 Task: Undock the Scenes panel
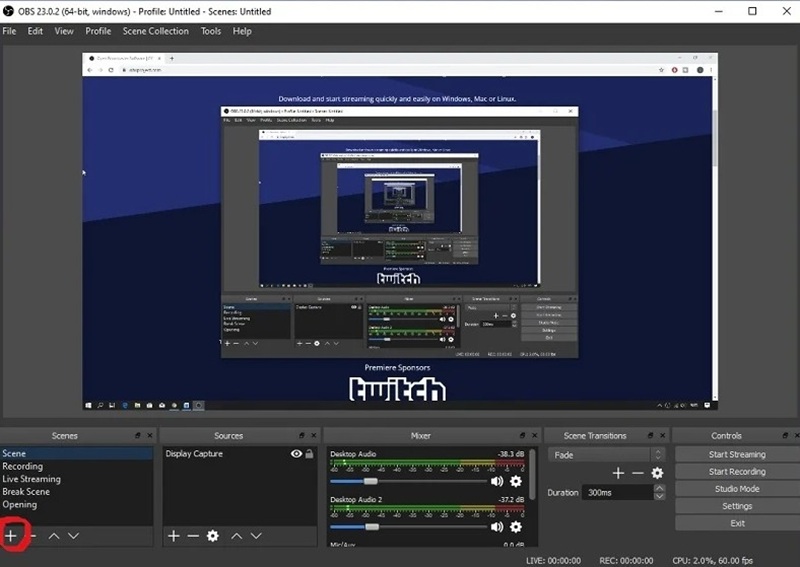pos(138,435)
